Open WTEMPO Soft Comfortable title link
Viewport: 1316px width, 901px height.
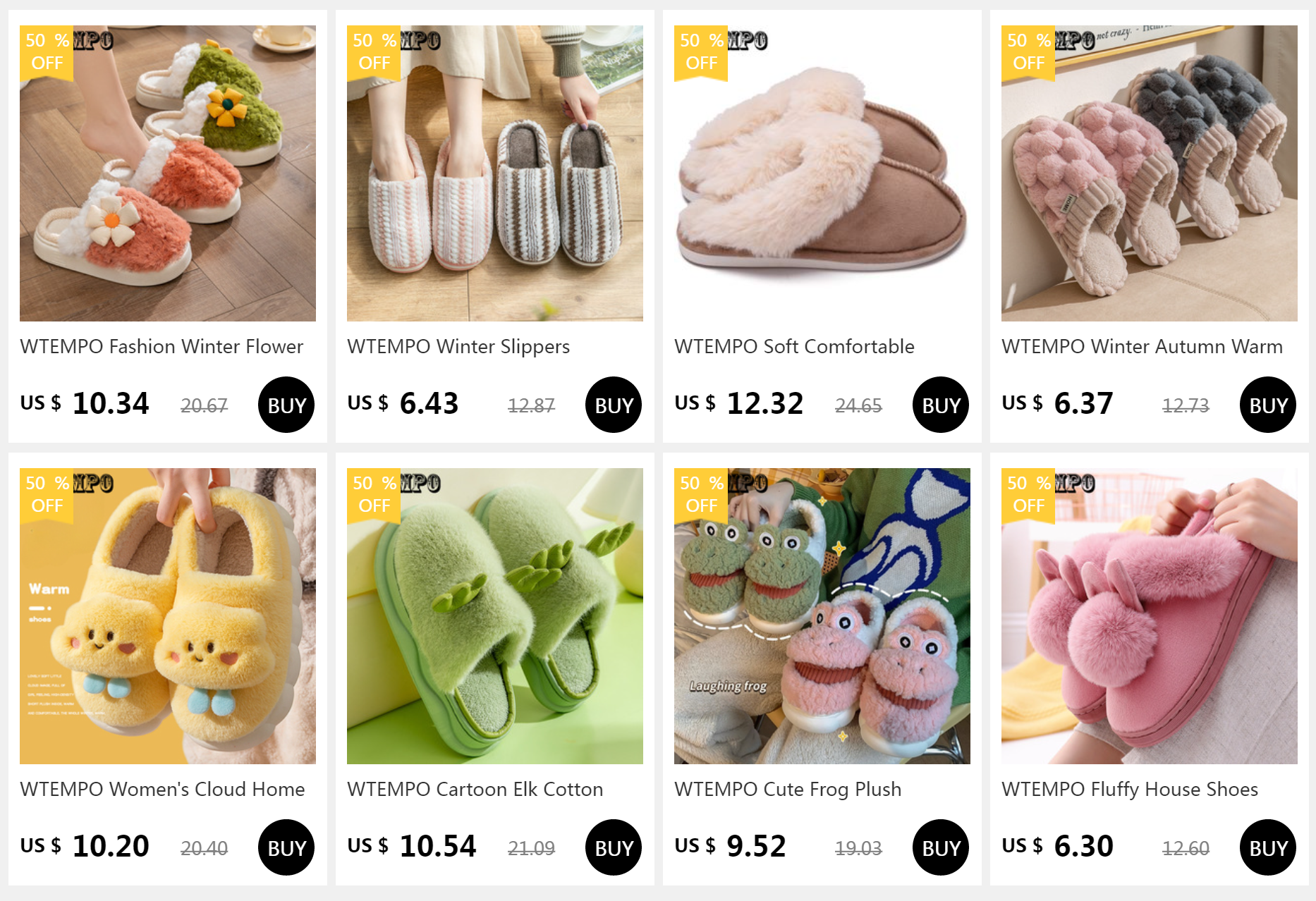coord(794,346)
